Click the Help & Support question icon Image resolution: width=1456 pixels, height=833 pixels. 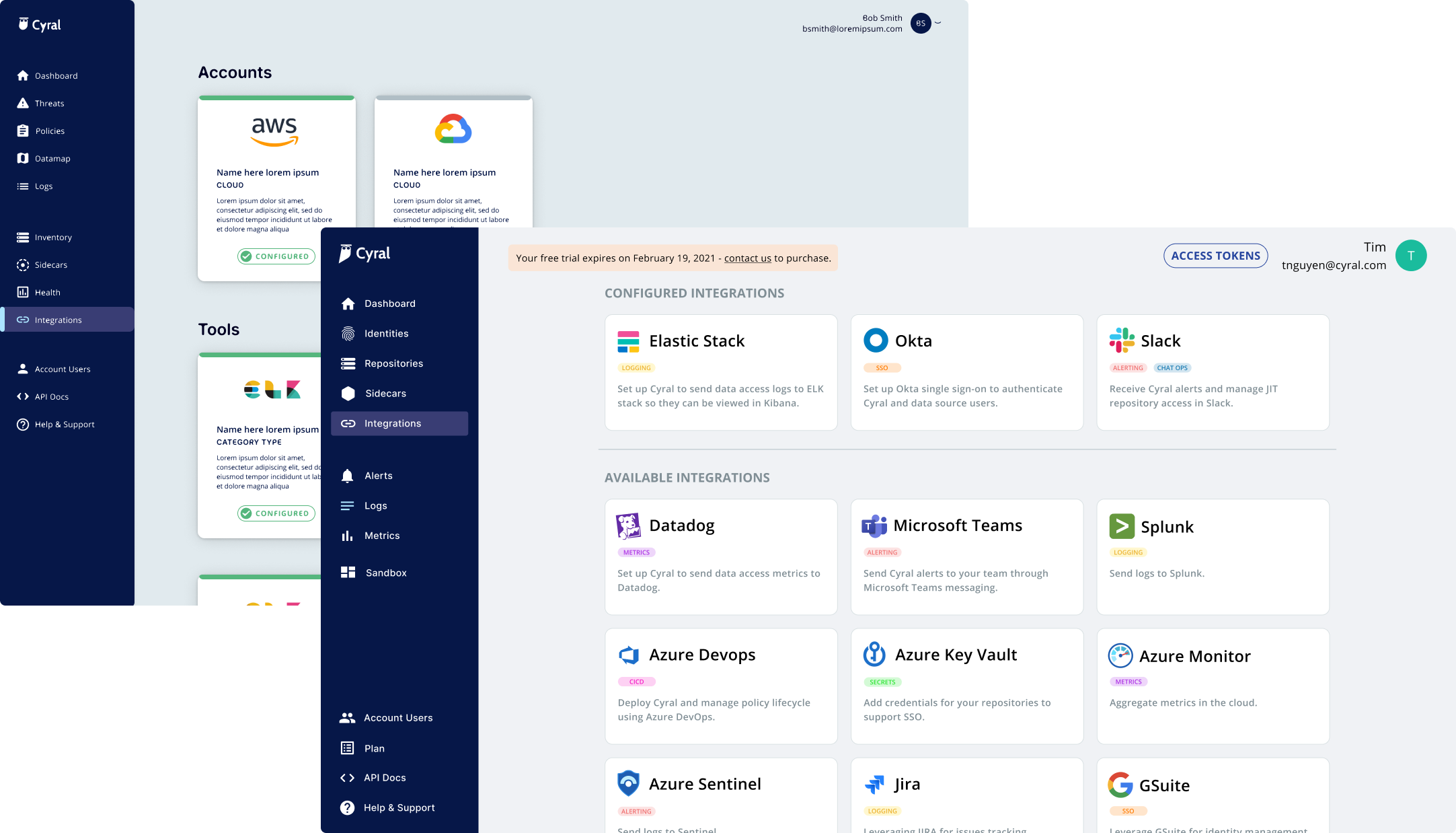[347, 807]
